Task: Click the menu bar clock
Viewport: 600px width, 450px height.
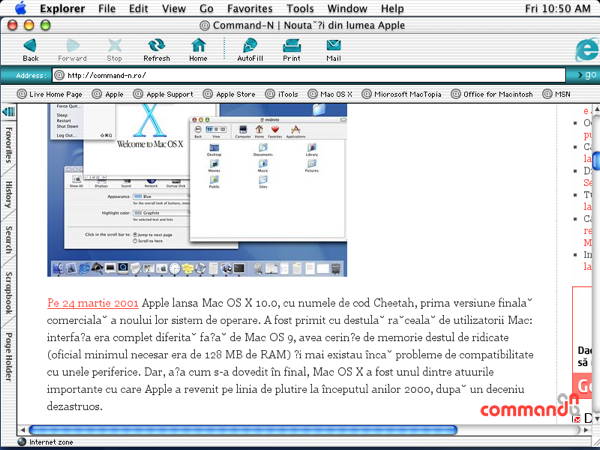Action: click(x=557, y=8)
